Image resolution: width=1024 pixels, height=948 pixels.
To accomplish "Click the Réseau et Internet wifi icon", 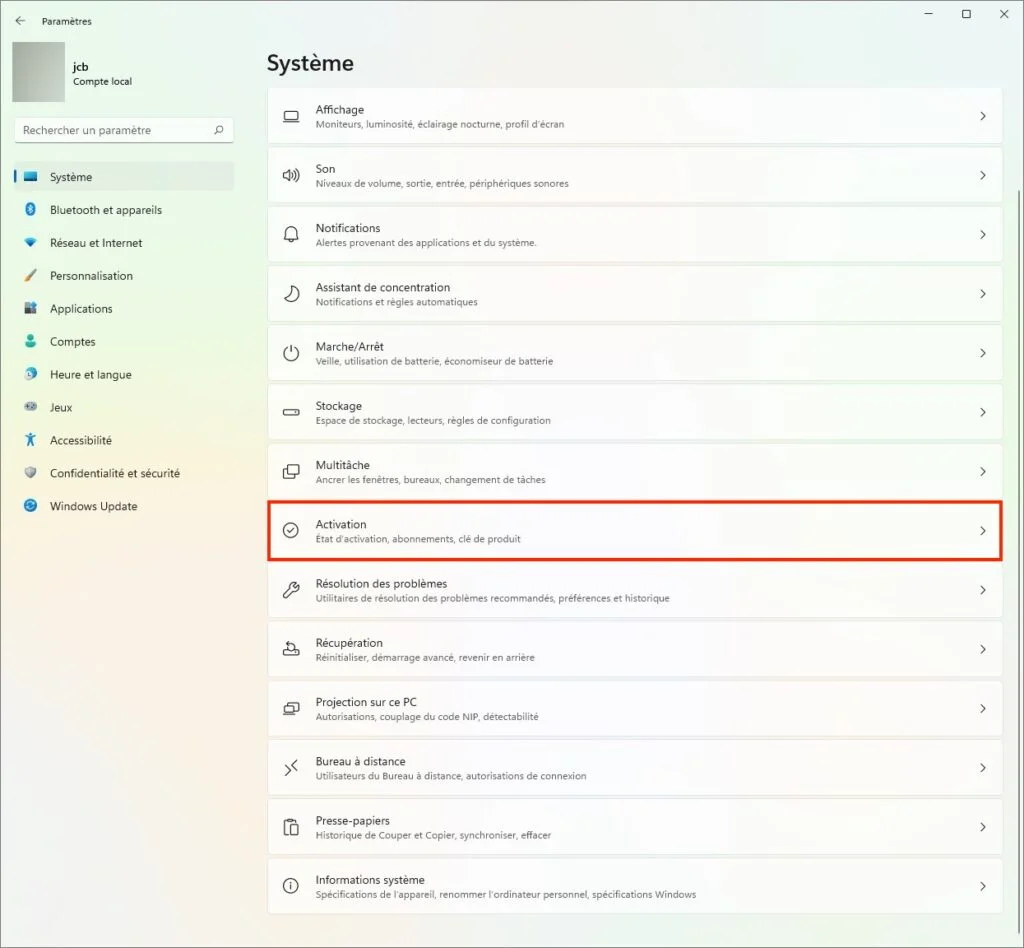I will click(30, 242).
